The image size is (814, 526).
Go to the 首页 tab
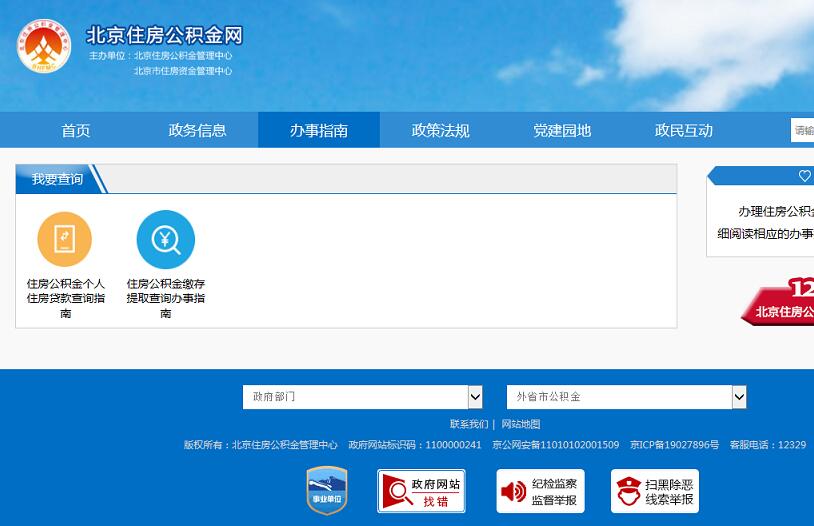76,130
